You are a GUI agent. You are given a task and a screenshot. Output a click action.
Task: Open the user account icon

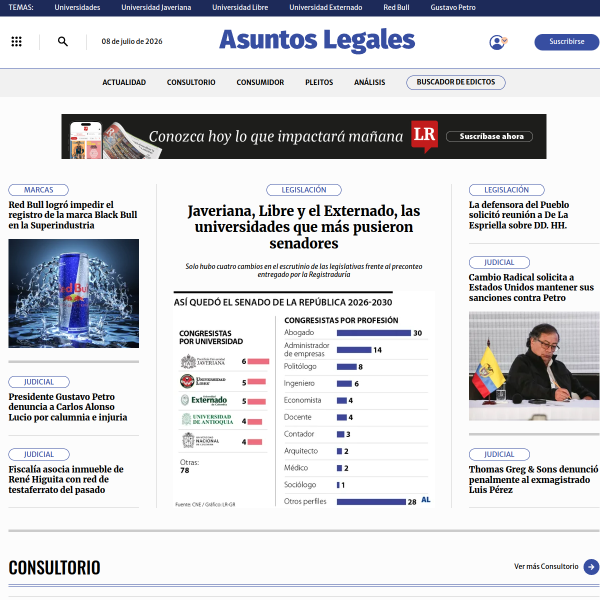(x=498, y=42)
